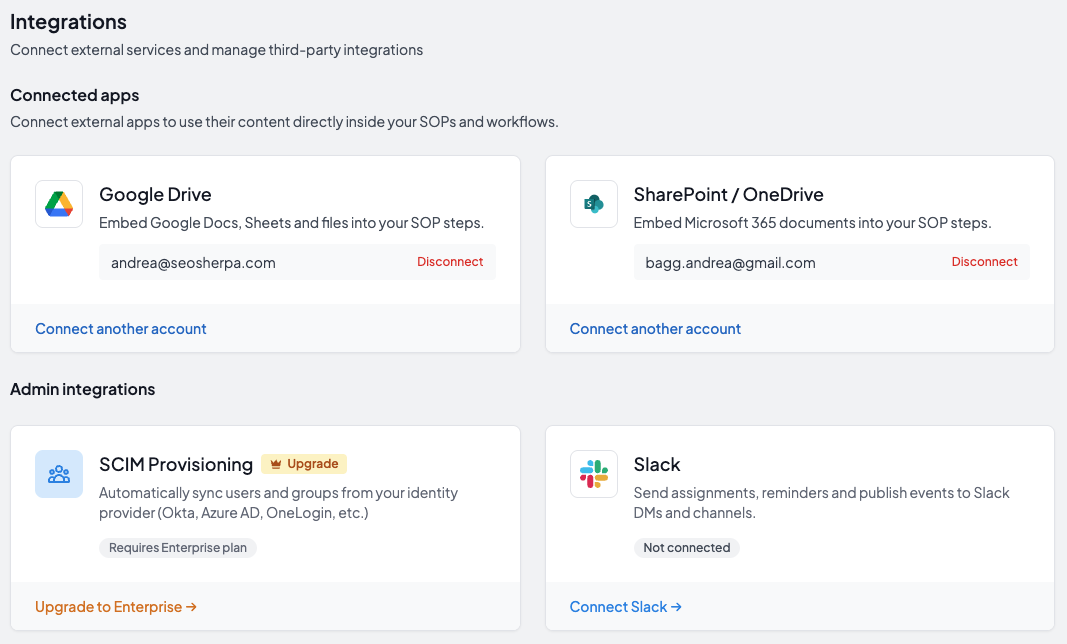Click the Integrations page heading
1067x644 pixels.
tap(68, 22)
